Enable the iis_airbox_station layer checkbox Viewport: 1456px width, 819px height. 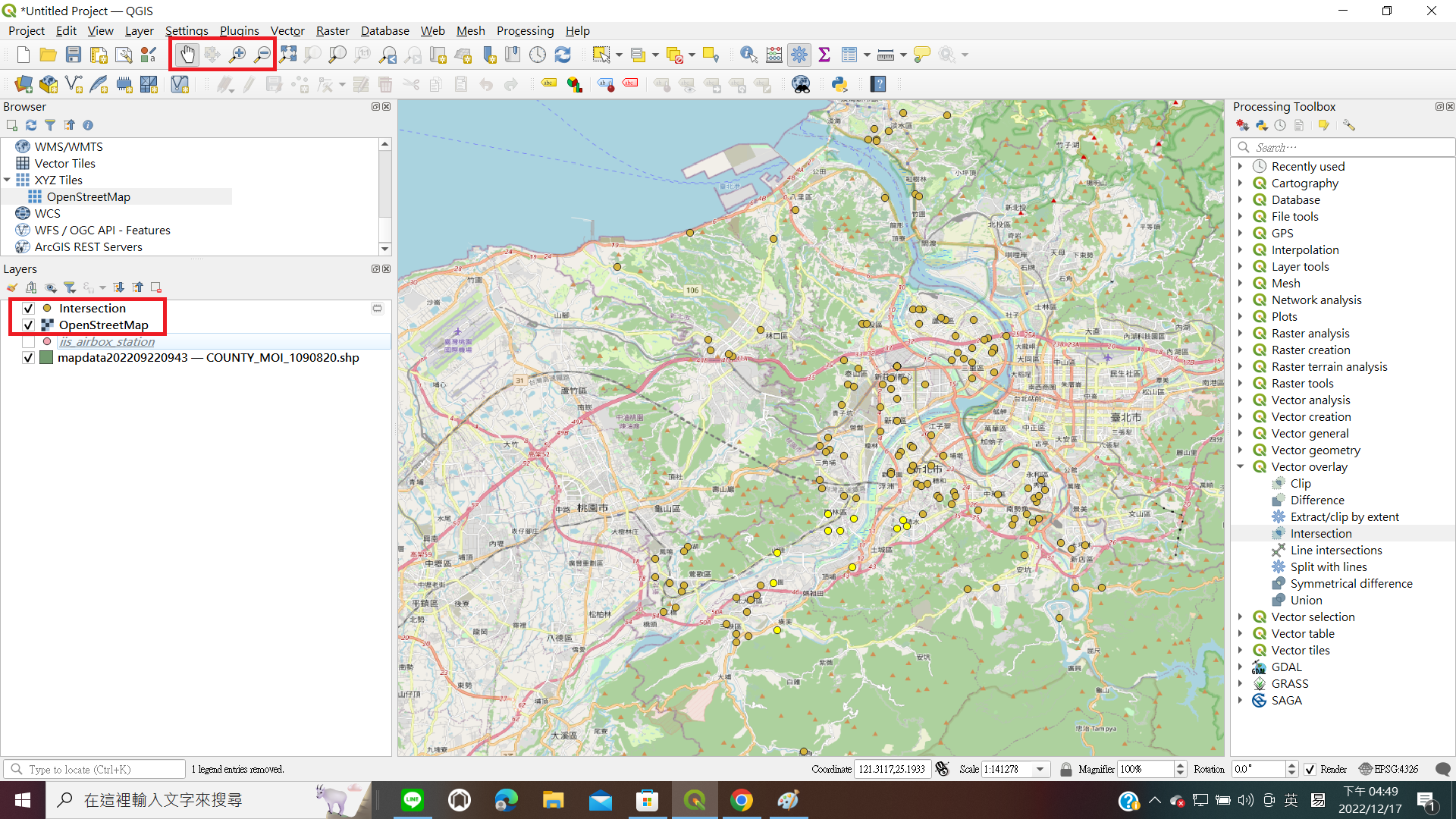pyautogui.click(x=29, y=342)
